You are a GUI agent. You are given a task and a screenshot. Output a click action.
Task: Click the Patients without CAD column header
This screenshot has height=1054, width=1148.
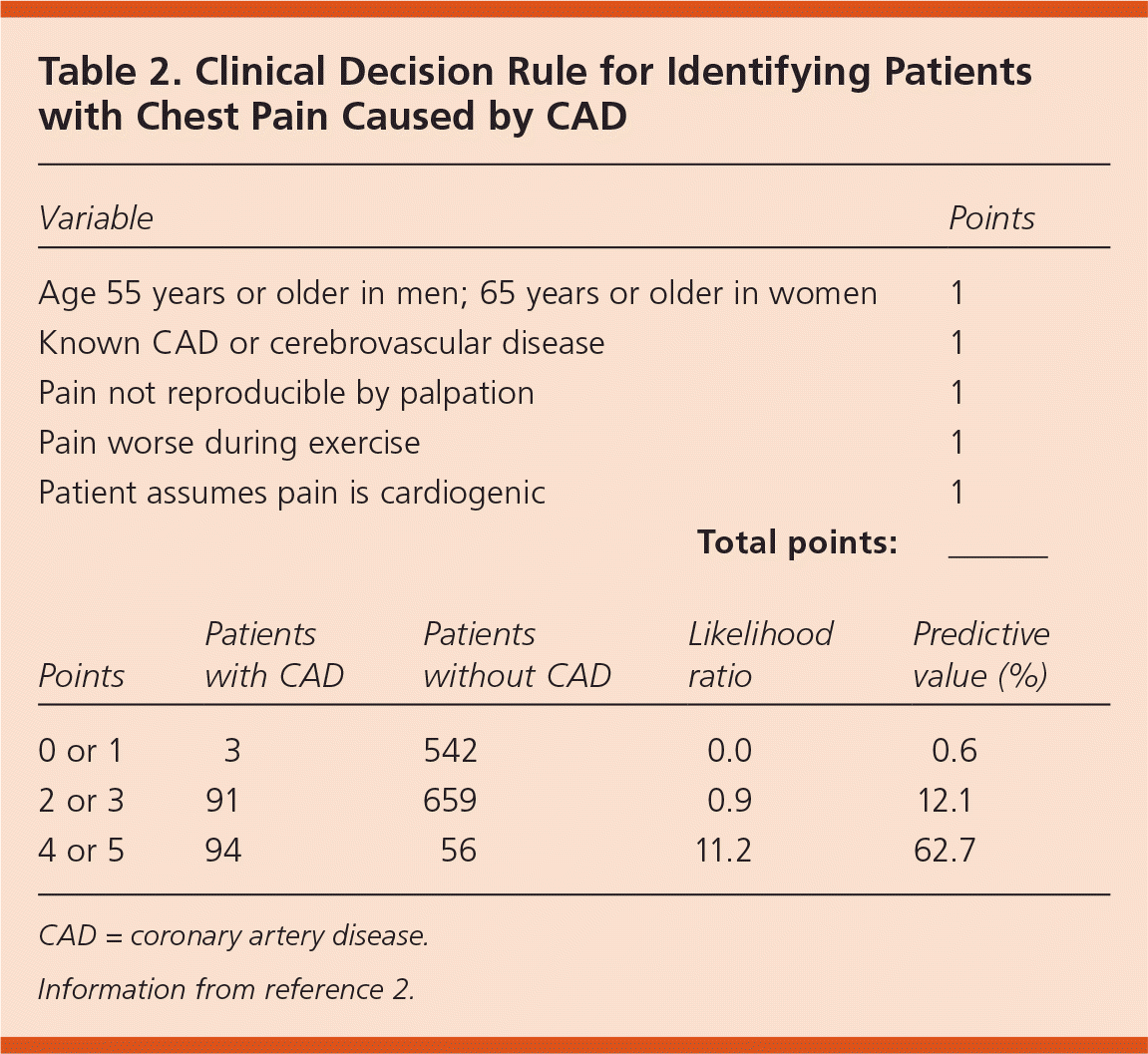click(517, 654)
